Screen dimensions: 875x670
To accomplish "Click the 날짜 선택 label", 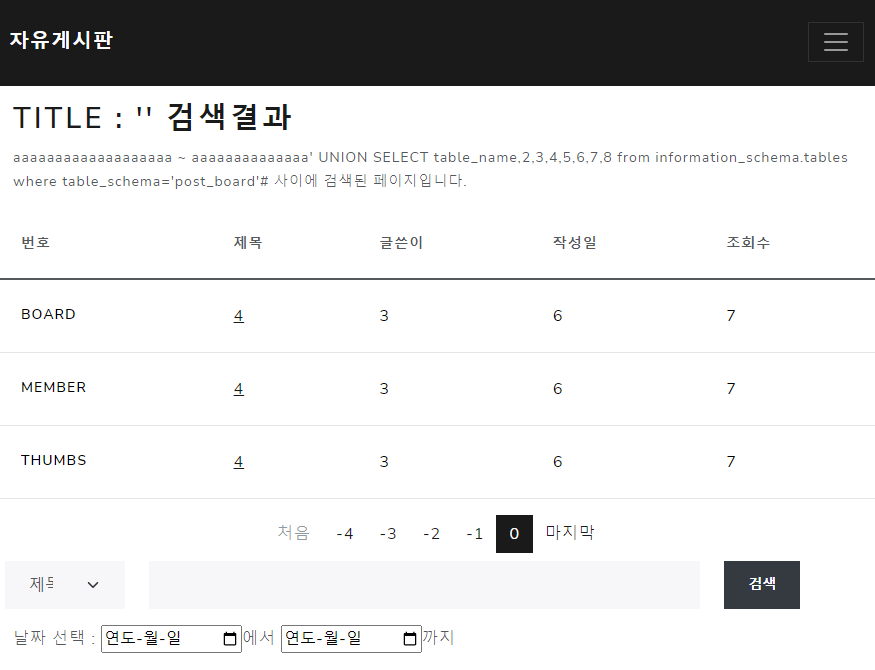I will pos(54,638).
